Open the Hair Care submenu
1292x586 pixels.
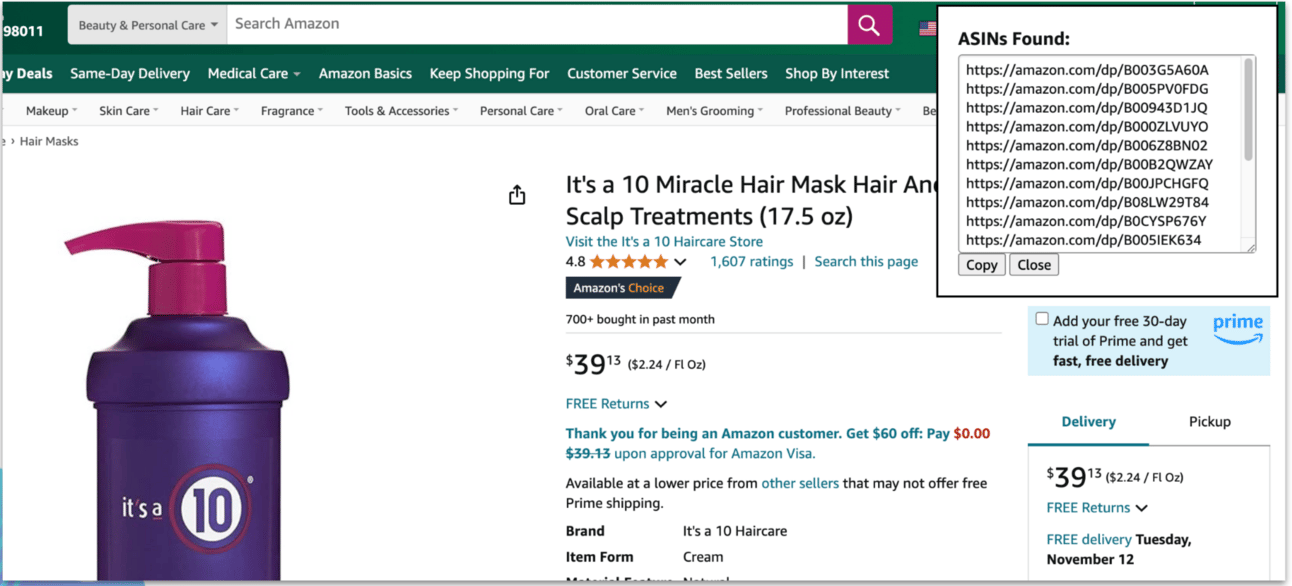210,111
